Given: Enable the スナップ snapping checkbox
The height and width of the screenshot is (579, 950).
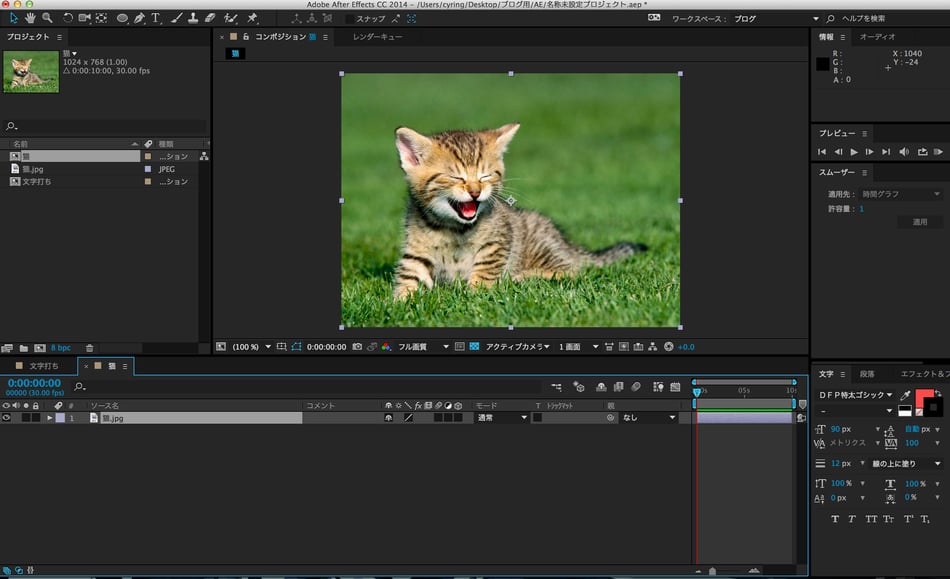Looking at the screenshot, I should [349, 18].
